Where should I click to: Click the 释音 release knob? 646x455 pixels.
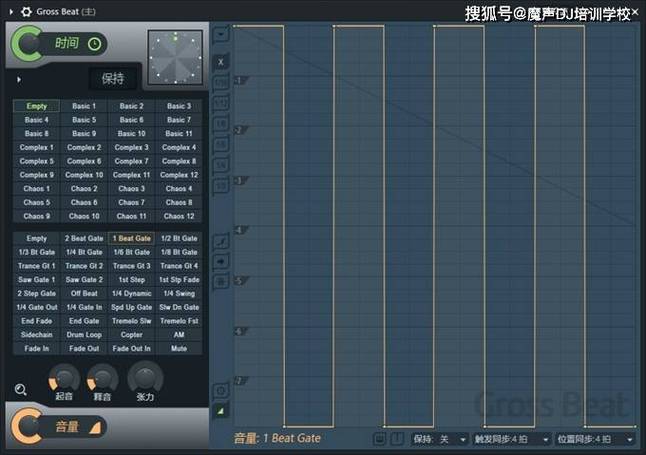pyautogui.click(x=103, y=378)
